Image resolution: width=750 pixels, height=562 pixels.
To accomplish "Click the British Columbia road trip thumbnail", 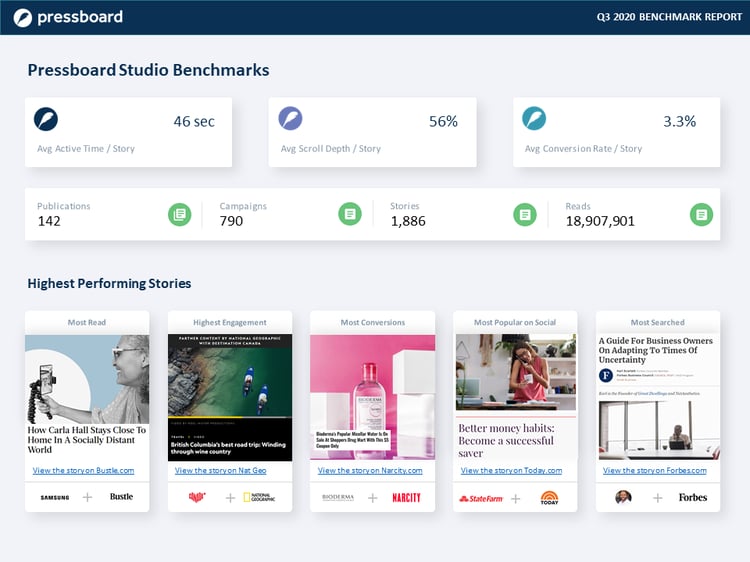I will (230, 397).
